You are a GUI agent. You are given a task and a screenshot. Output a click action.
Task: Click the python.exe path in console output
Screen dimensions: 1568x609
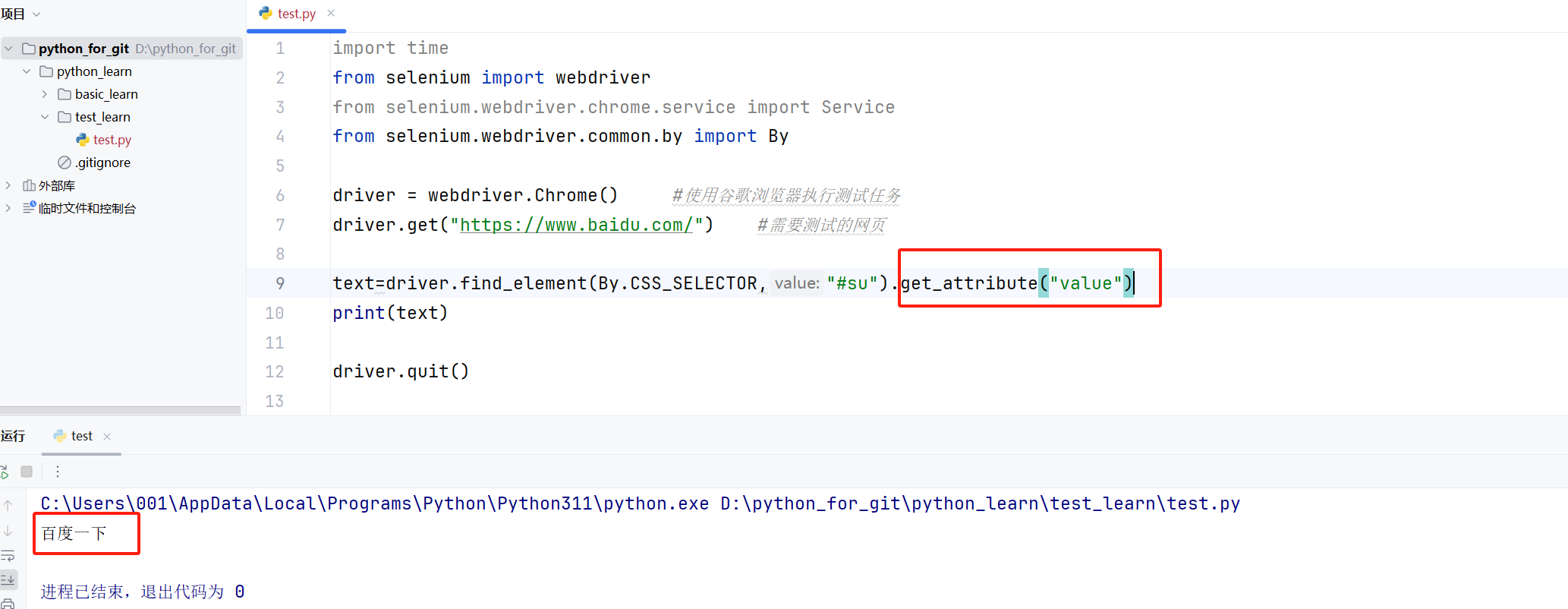pos(375,503)
